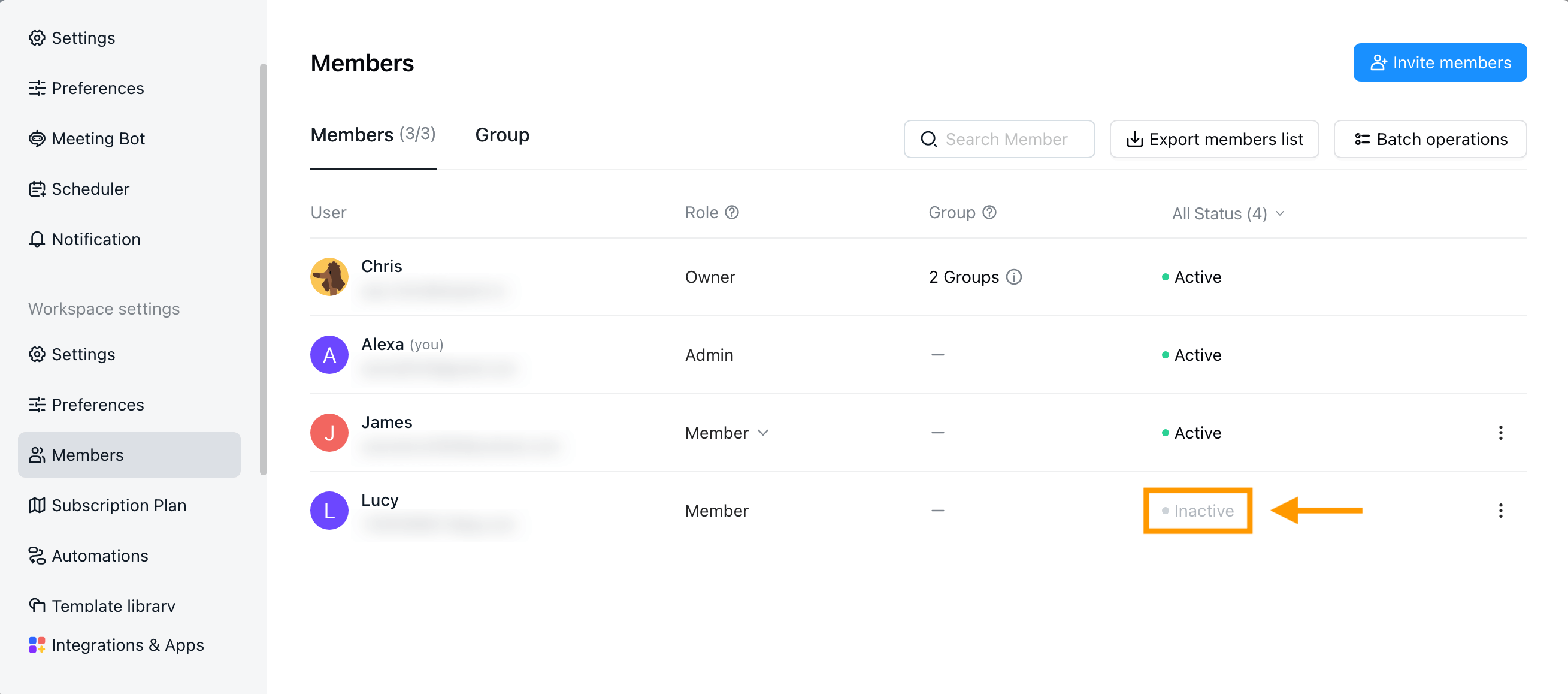Click the Role help question-mark icon
The height and width of the screenshot is (694, 1568).
coord(732,212)
